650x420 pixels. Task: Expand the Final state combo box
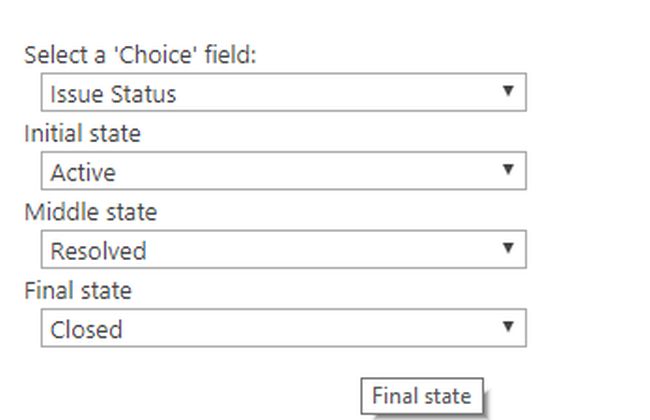(x=283, y=328)
